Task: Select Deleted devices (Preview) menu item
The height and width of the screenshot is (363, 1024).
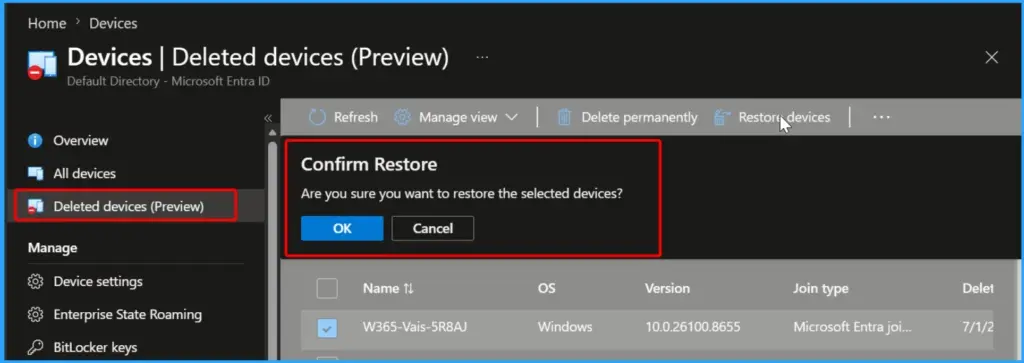Action: click(x=129, y=207)
